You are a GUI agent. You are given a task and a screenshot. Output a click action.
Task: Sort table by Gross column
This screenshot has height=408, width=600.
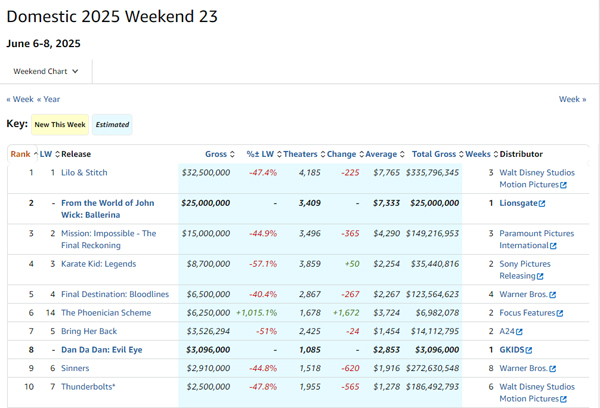coord(220,154)
